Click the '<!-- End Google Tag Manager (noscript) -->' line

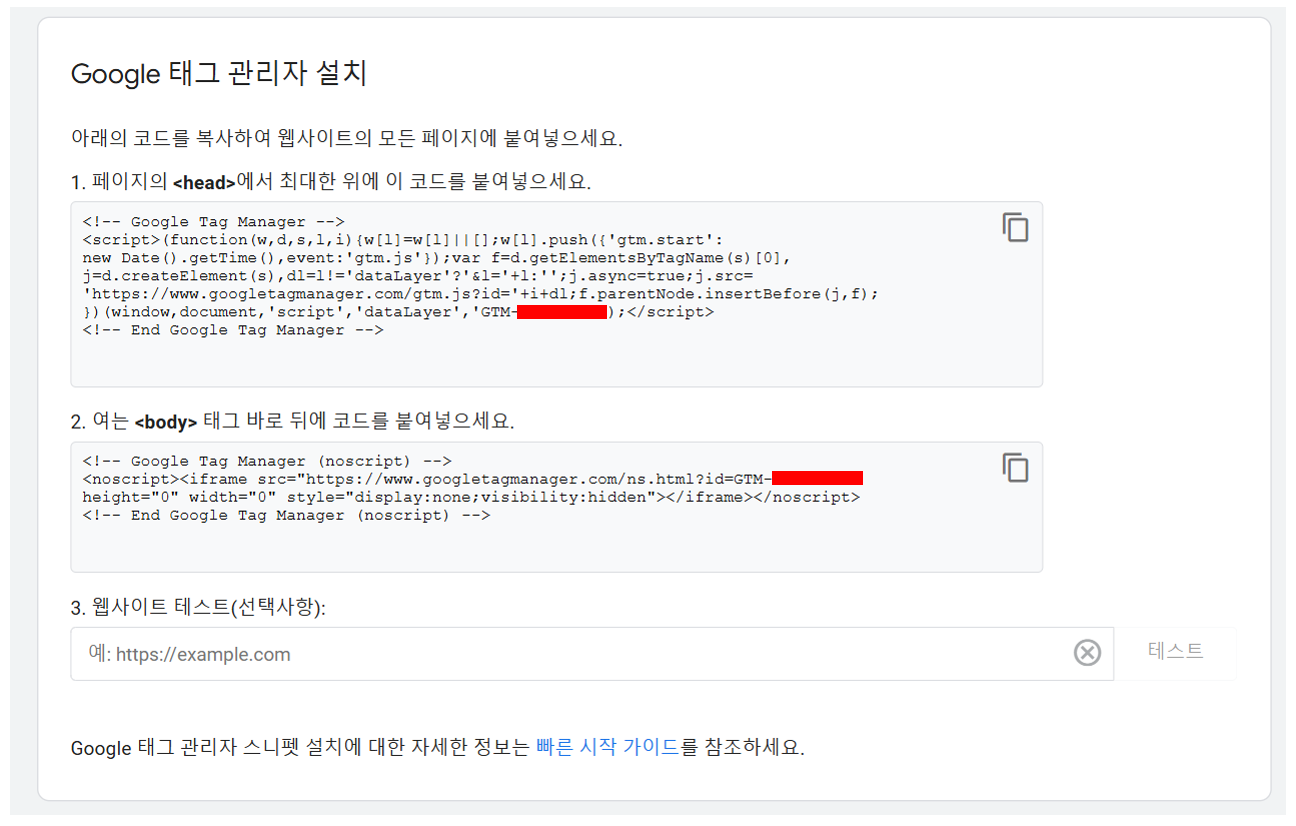click(286, 516)
